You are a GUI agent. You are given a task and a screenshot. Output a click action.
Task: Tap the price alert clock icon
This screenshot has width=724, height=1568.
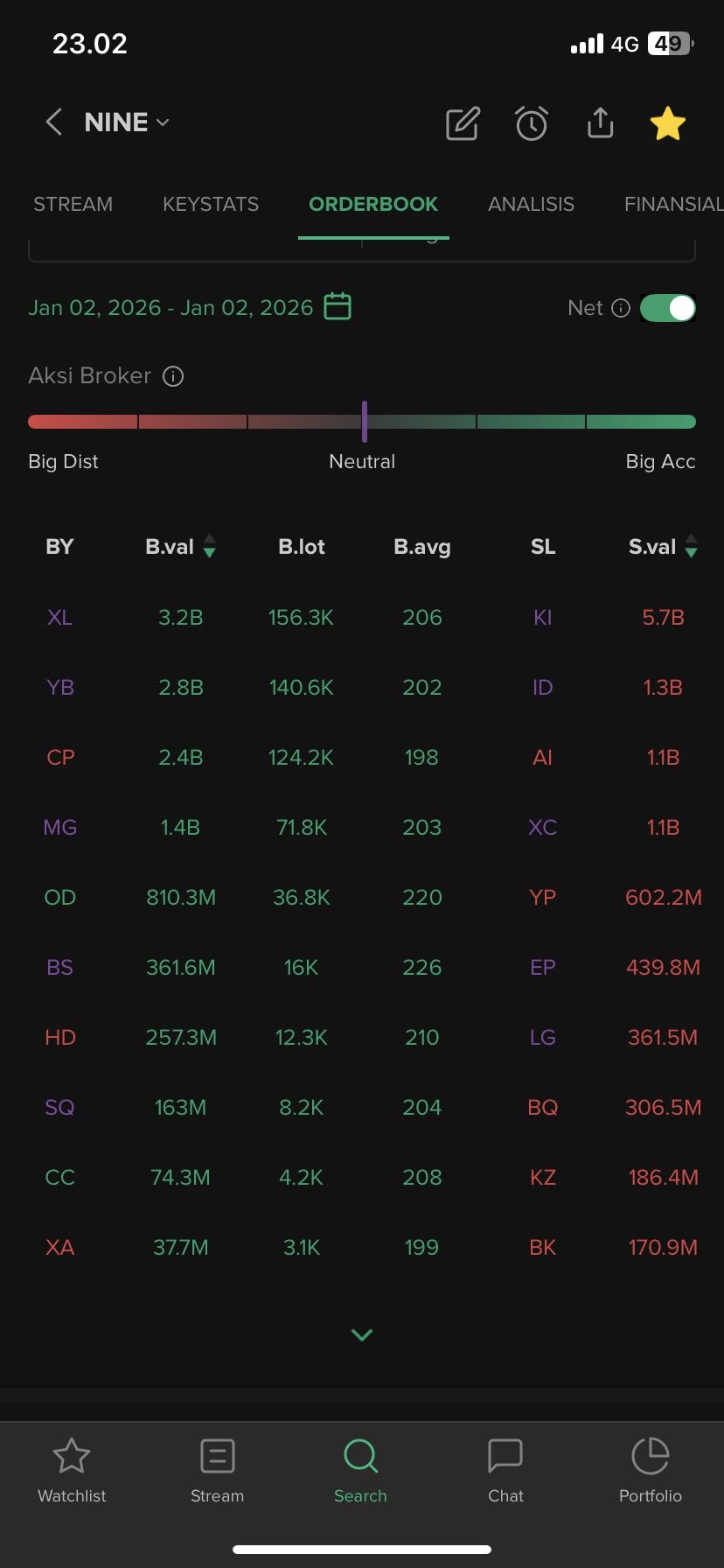532,124
